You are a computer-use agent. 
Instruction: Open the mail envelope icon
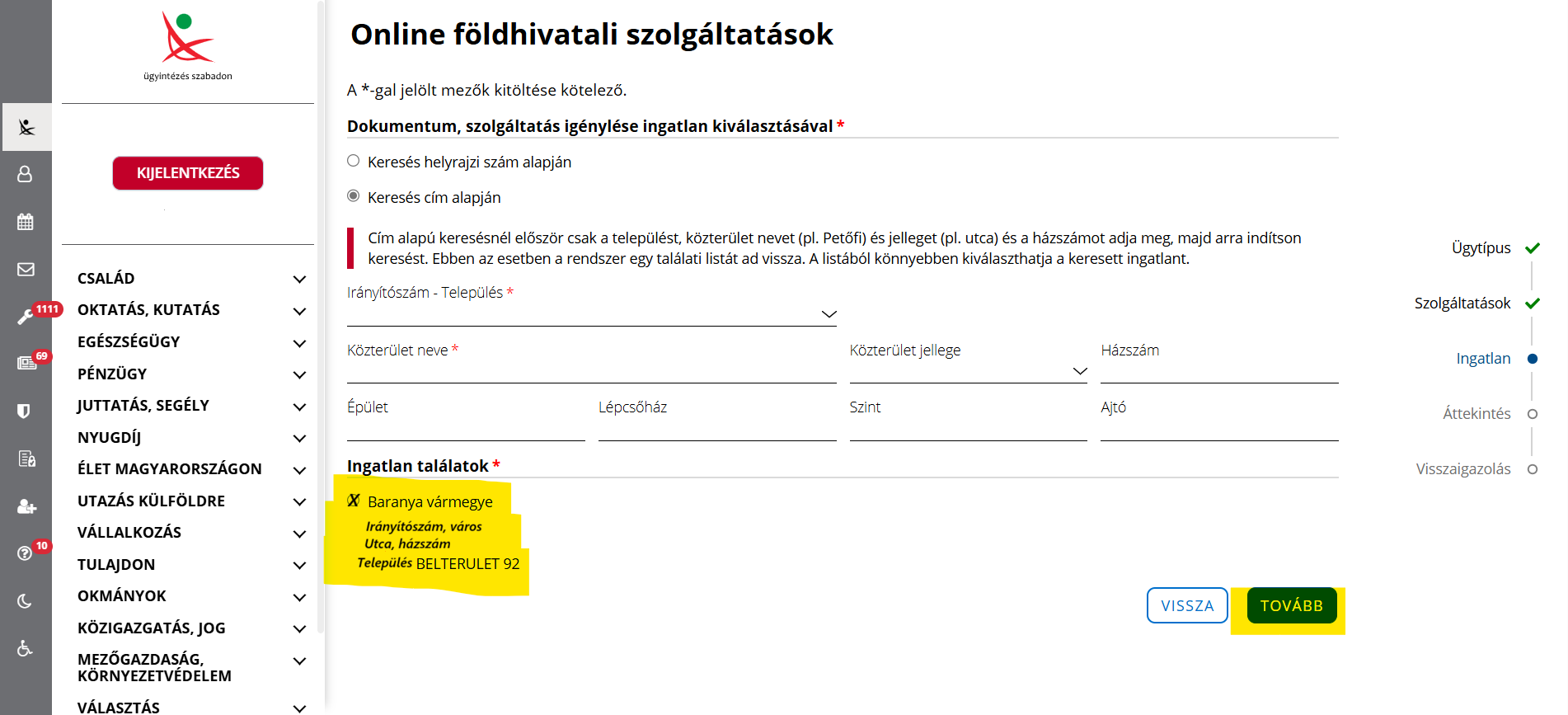coord(26,269)
